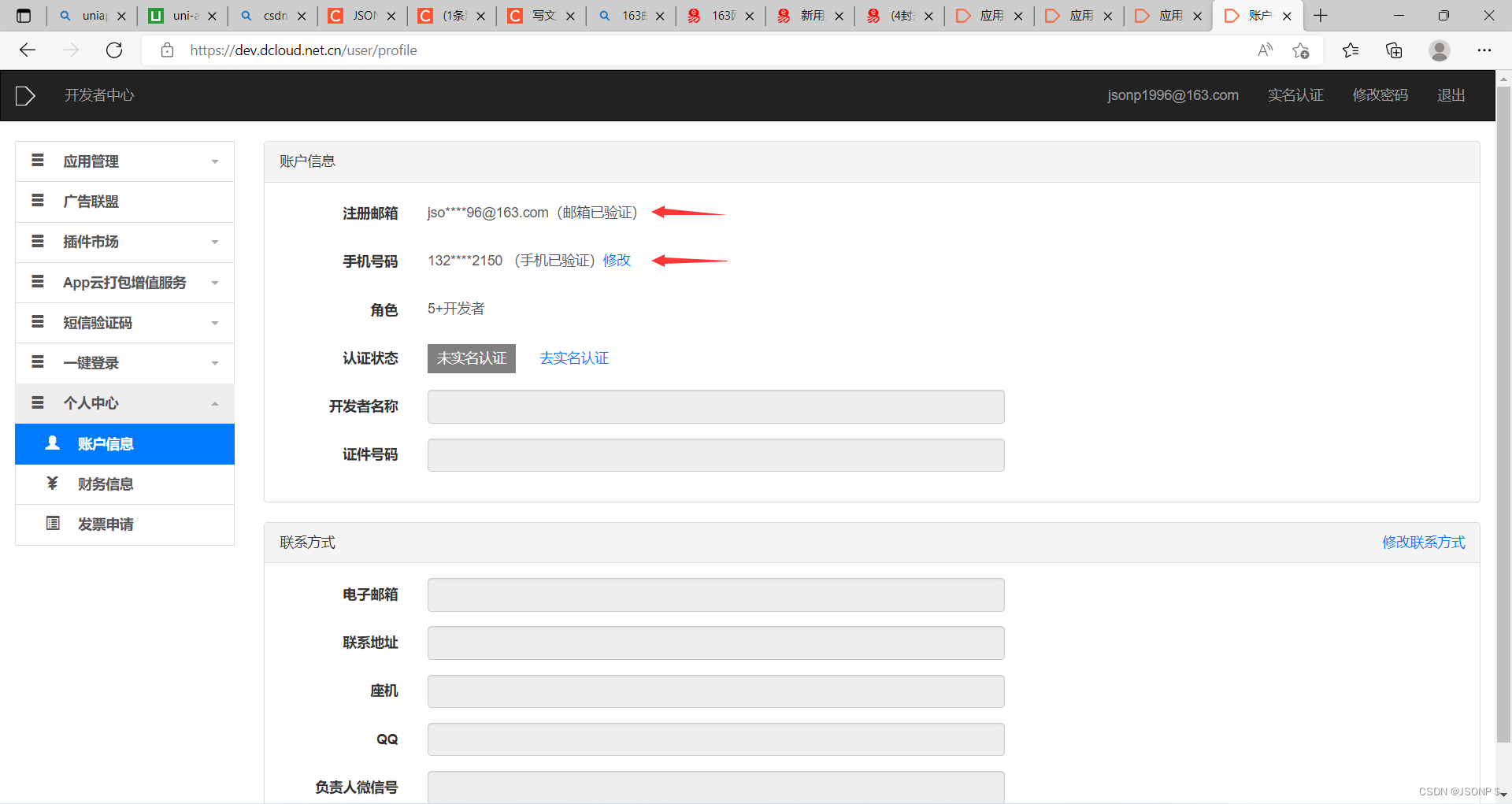The width and height of the screenshot is (1512, 804).
Task: Click the user icon beside 账户信息
Action: (53, 443)
